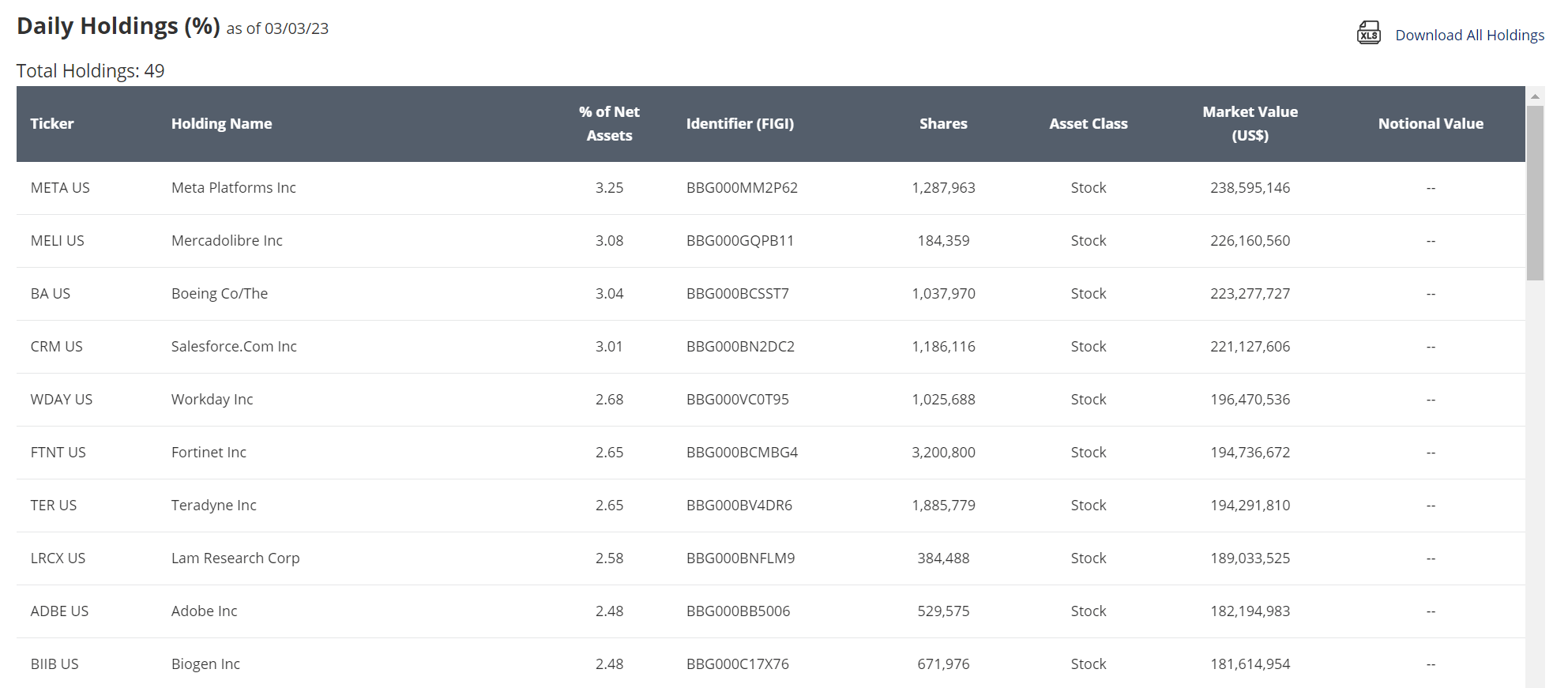Click the 221,127,606 market value
1568x688 pixels.
pyautogui.click(x=1250, y=347)
